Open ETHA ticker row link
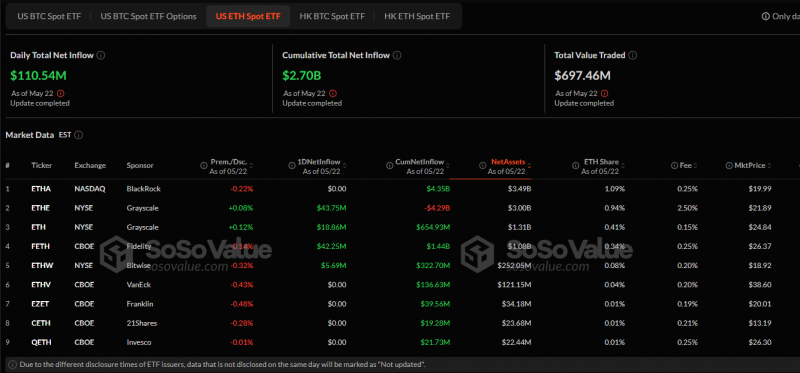 [x=40, y=189]
